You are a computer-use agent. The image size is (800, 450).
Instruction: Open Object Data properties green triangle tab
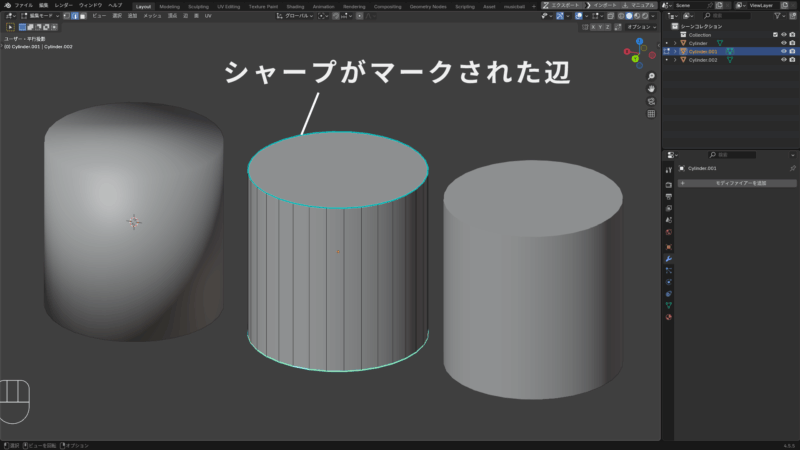(668, 305)
